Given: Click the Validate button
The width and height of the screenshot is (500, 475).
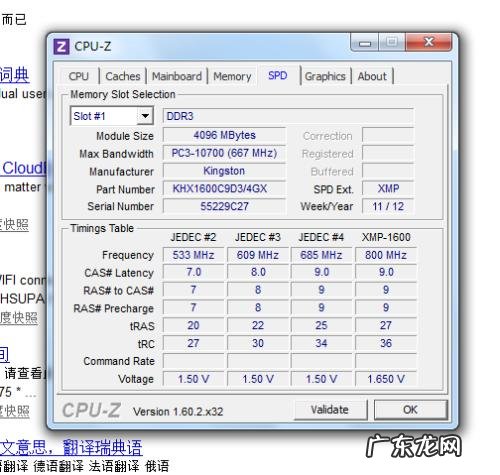Looking at the screenshot, I should 330,409.
